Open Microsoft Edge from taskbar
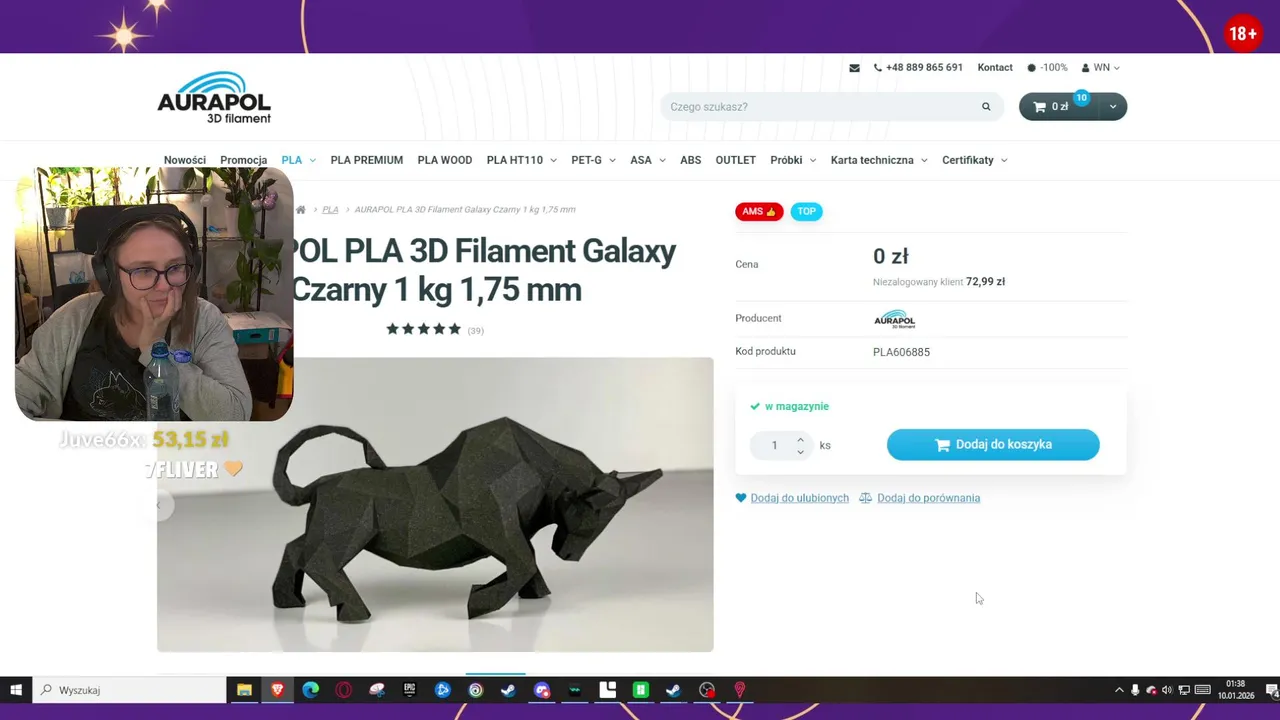 311,690
